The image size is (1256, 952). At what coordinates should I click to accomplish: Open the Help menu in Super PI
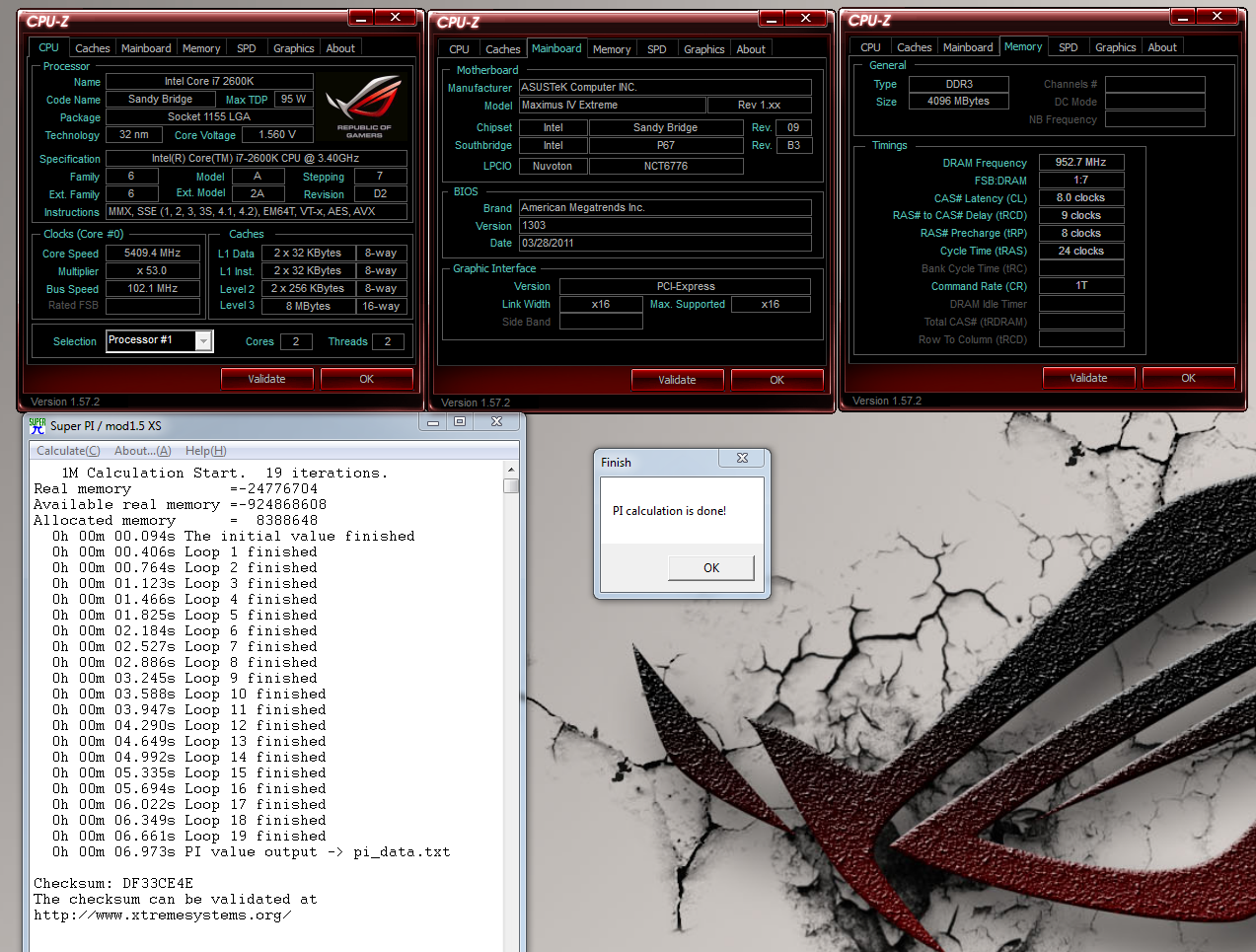click(x=205, y=451)
